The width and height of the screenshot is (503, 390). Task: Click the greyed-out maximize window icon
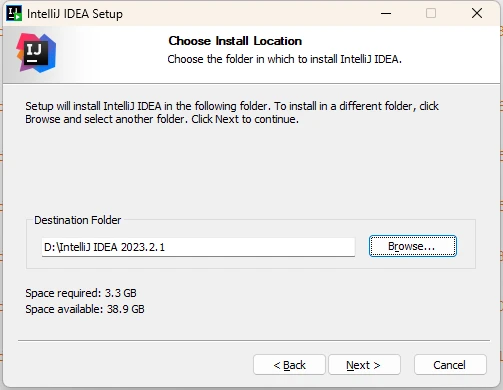(x=431, y=13)
